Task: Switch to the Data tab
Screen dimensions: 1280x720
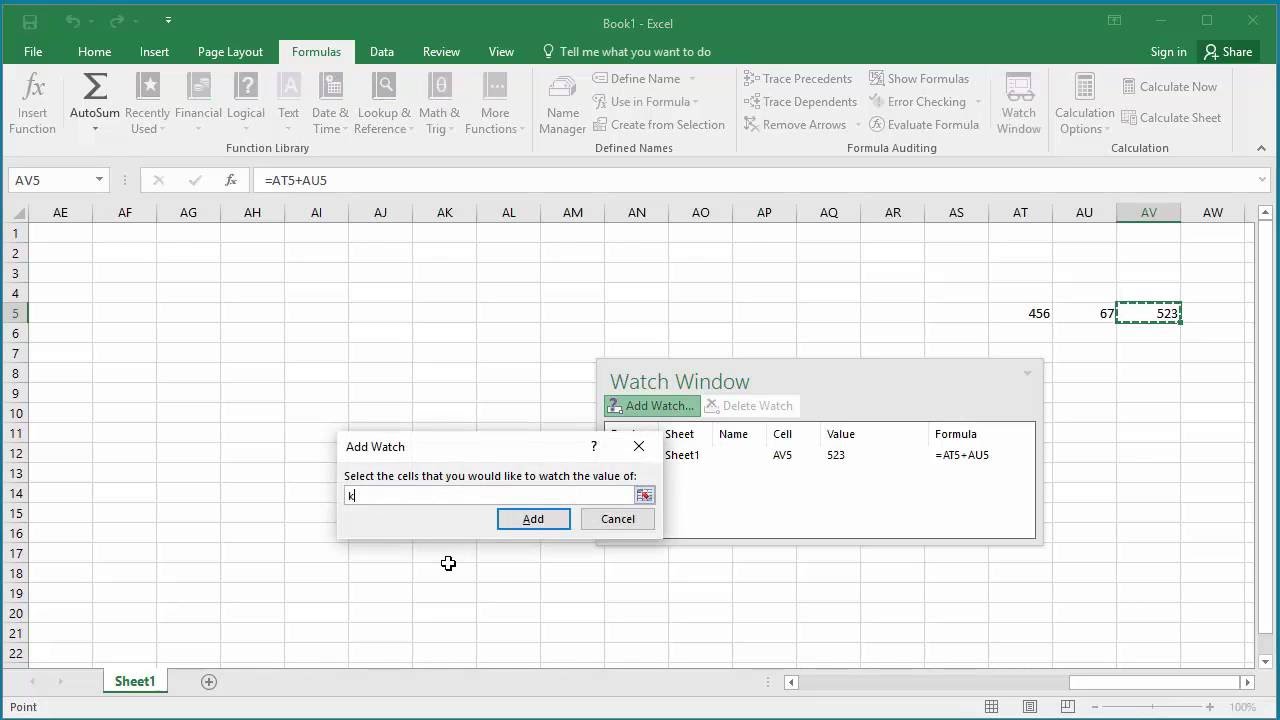Action: pyautogui.click(x=381, y=52)
